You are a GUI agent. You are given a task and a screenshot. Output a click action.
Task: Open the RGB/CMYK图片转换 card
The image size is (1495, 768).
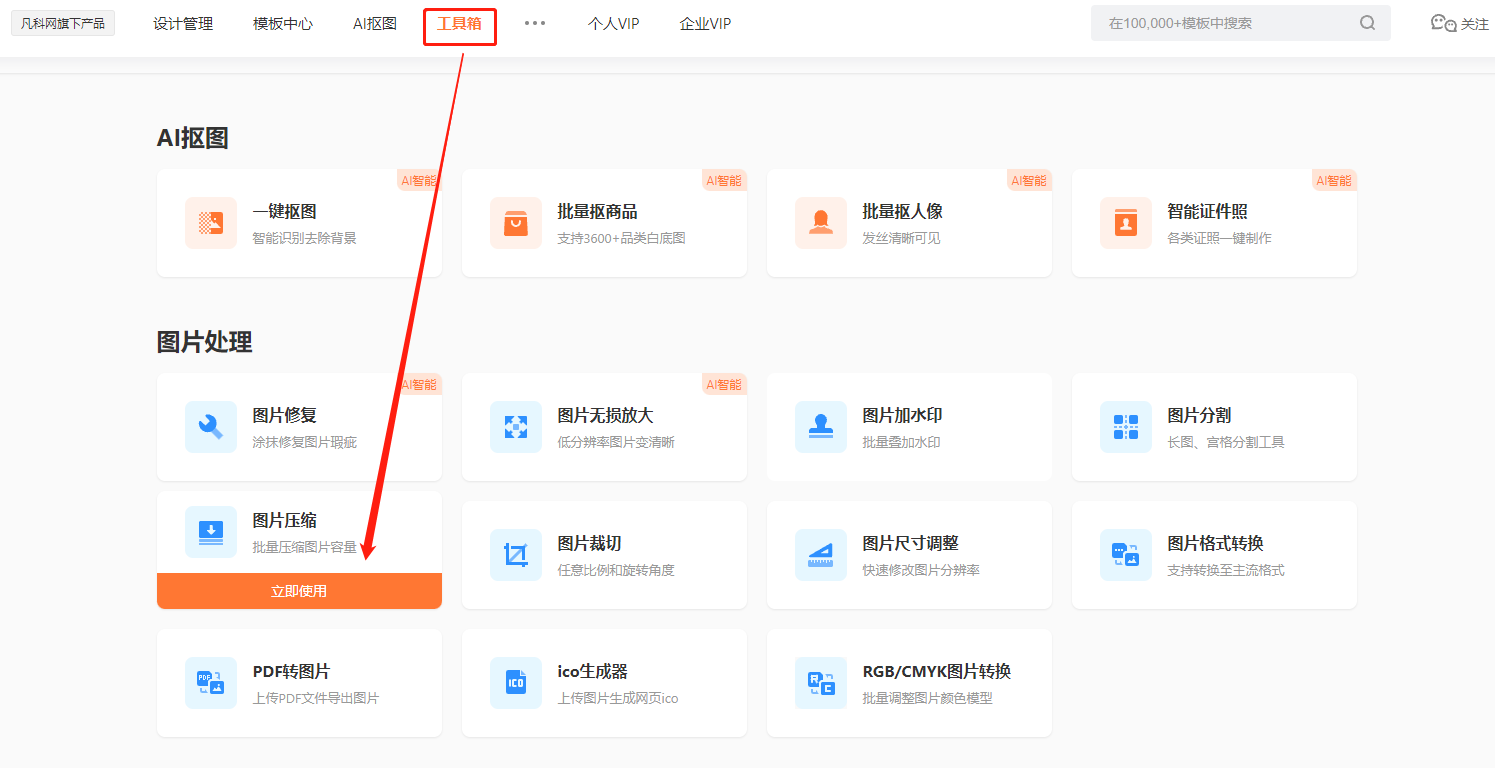pyautogui.click(x=909, y=683)
